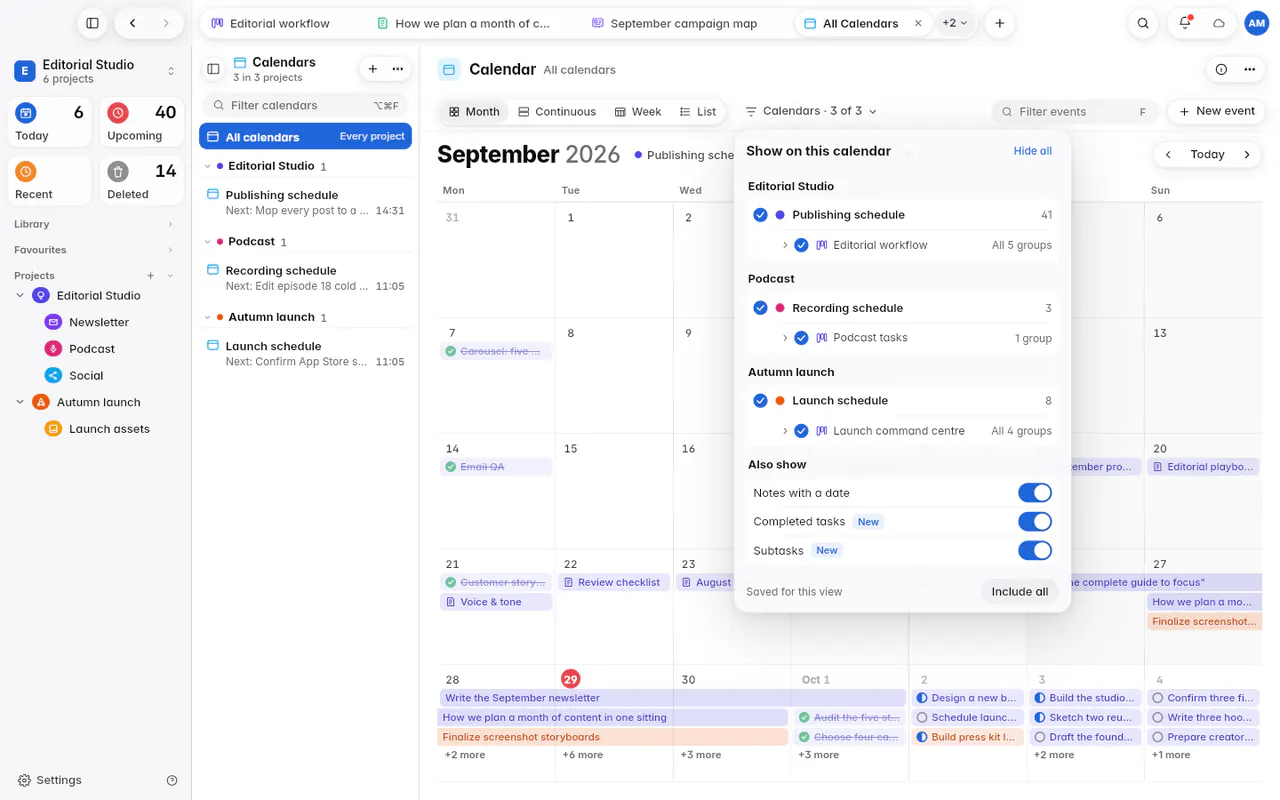Open the Calendars 3 of 3 dropdown
Screen dimensions: 1280x800
[x=811, y=111]
